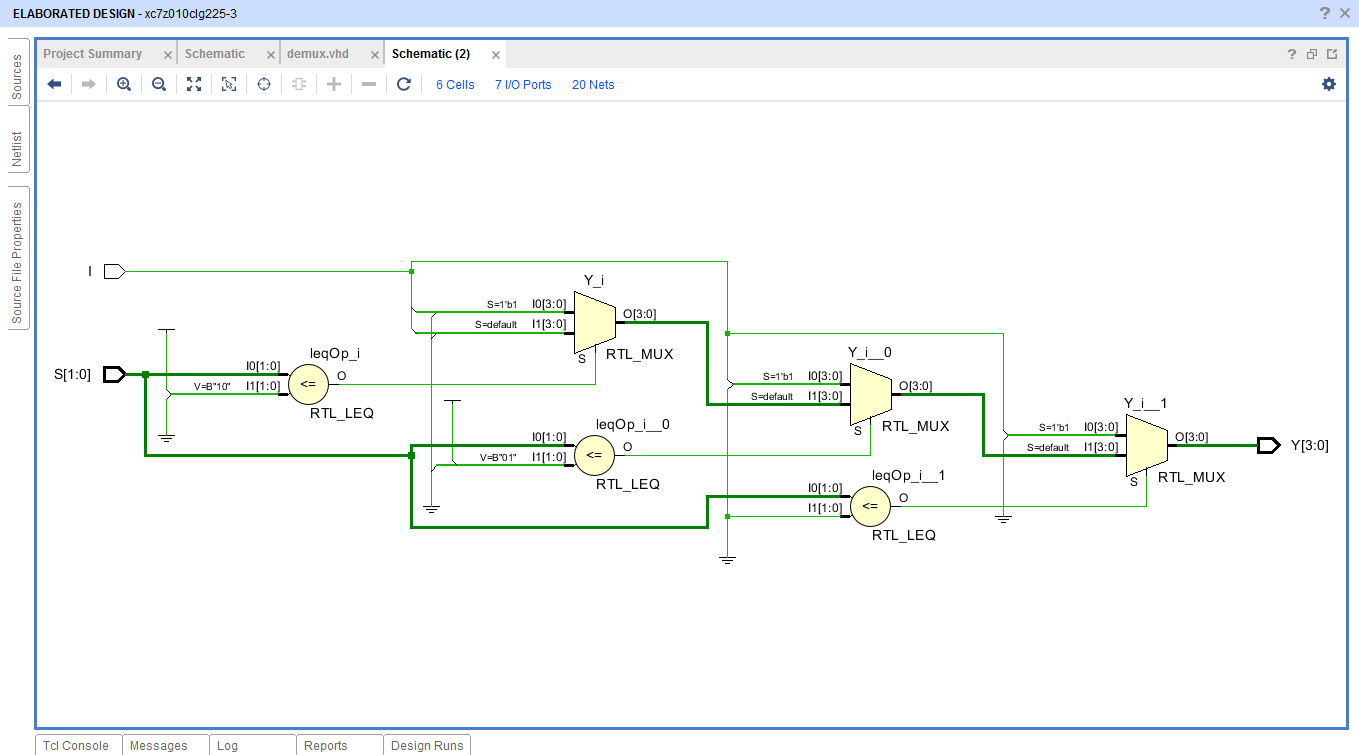Screen dimensions: 1359x755
Task: Click the crosshair select icon in toolbar
Action: click(264, 85)
